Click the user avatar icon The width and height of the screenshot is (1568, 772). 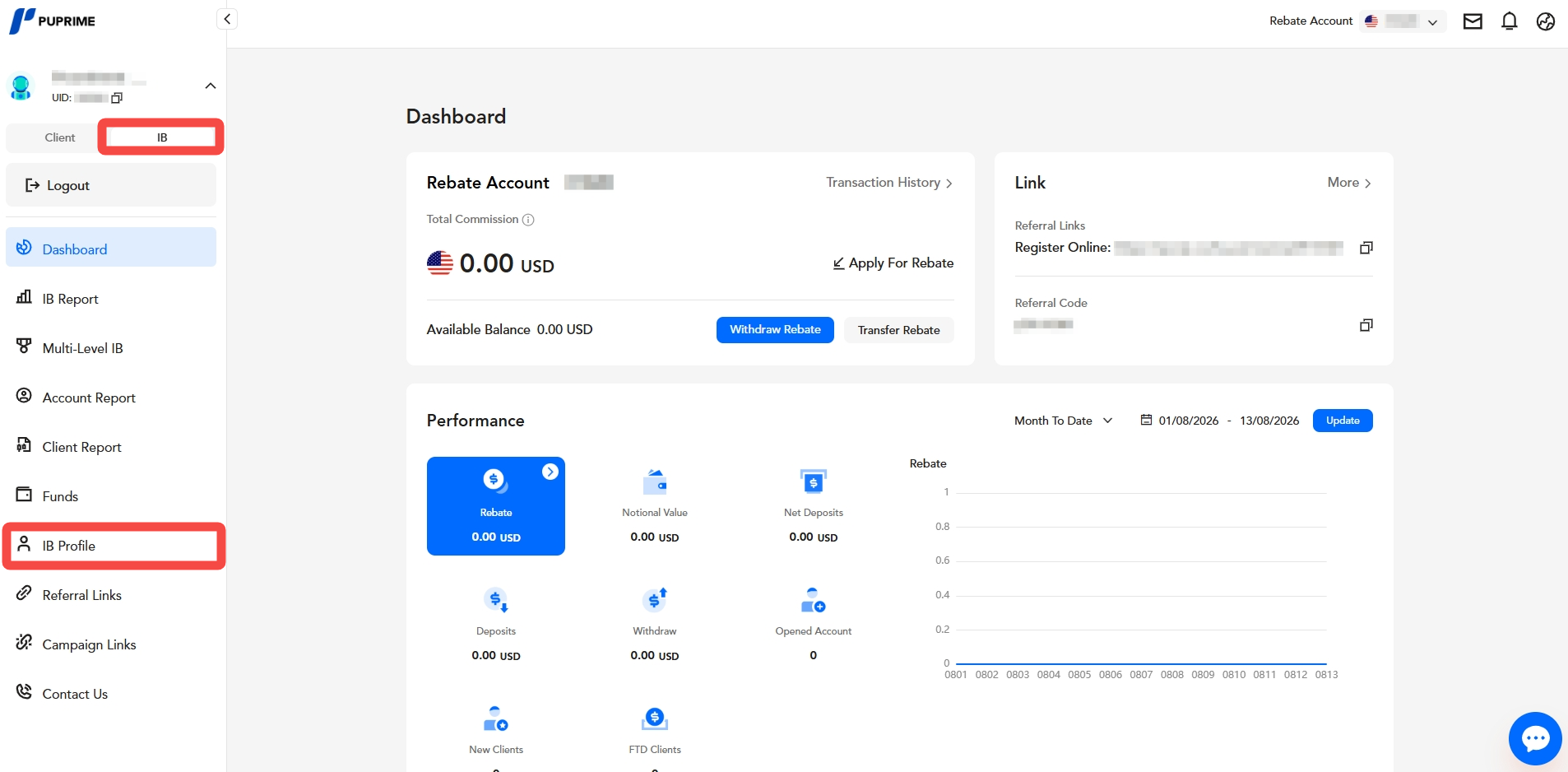[x=21, y=86]
